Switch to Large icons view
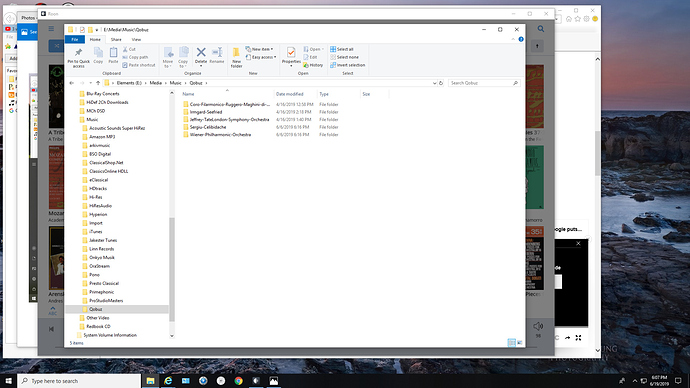 (x=520, y=342)
